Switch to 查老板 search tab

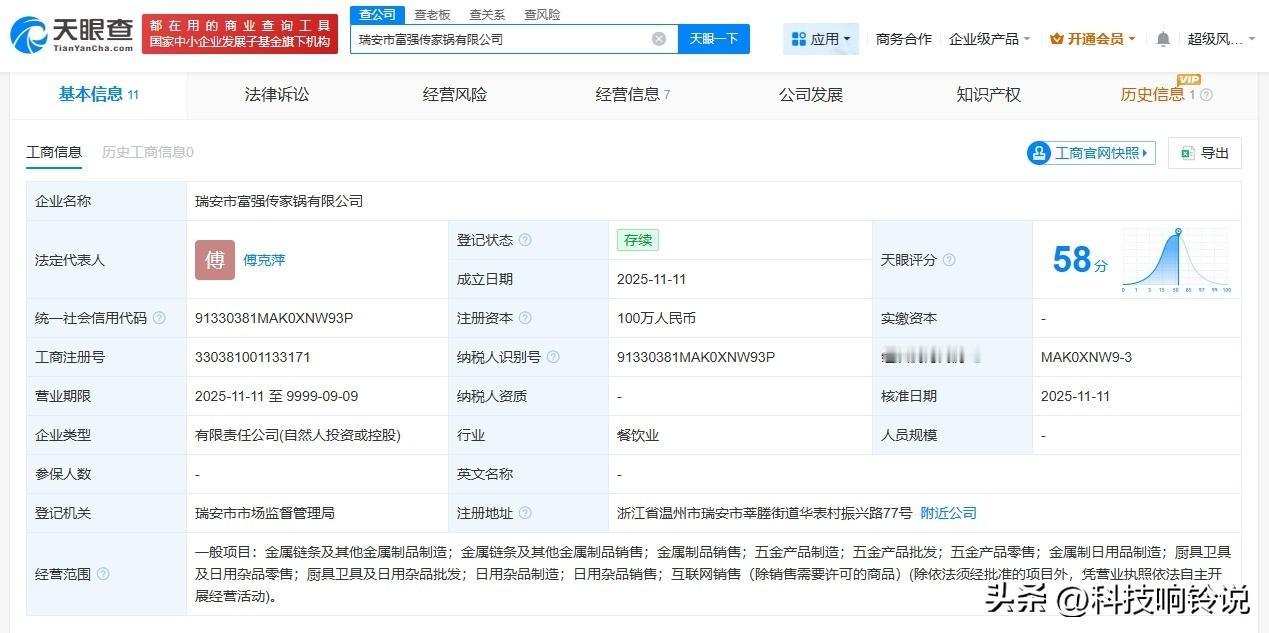(x=433, y=14)
